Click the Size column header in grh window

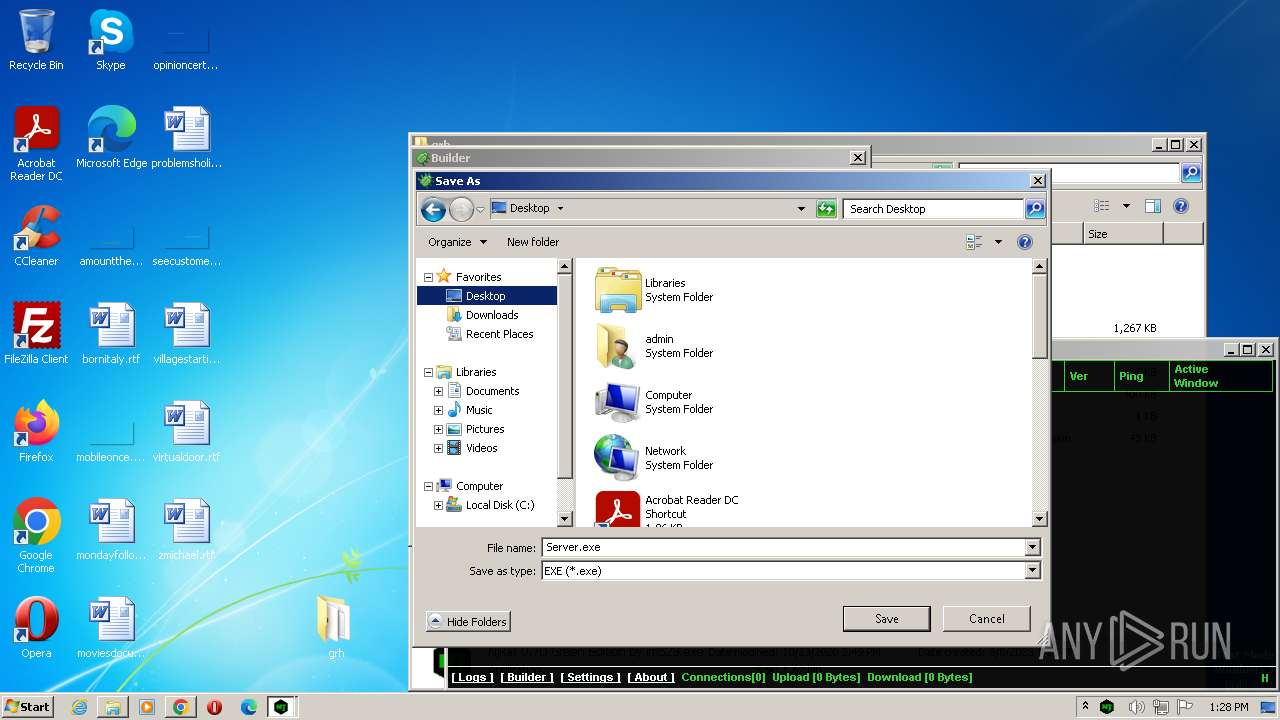(1122, 234)
